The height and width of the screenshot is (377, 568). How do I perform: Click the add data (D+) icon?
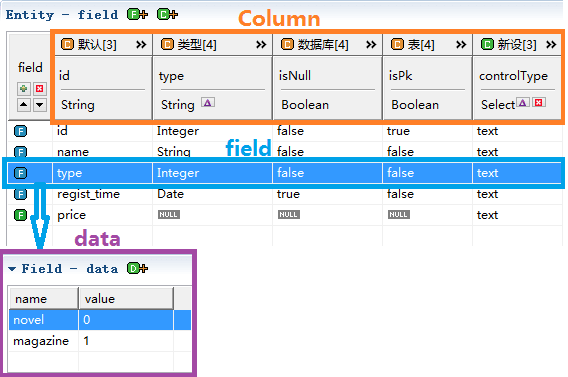[x=137, y=268]
